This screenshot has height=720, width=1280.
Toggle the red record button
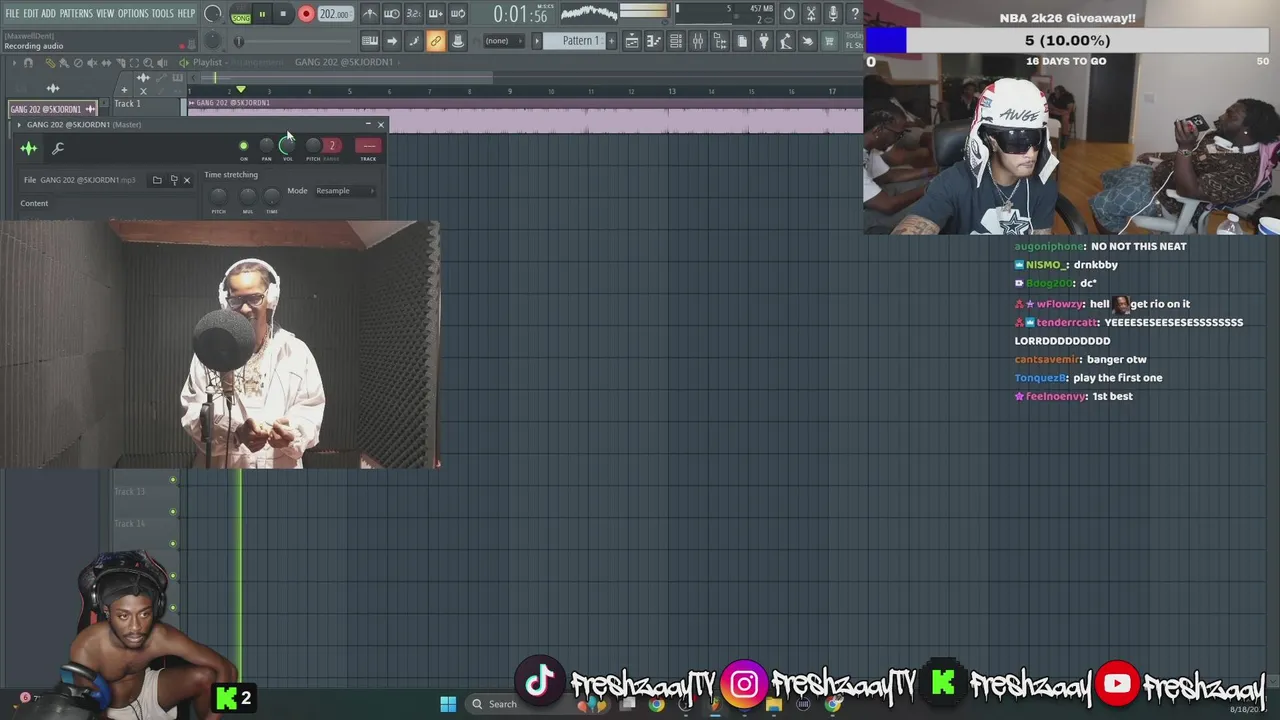[x=306, y=14]
